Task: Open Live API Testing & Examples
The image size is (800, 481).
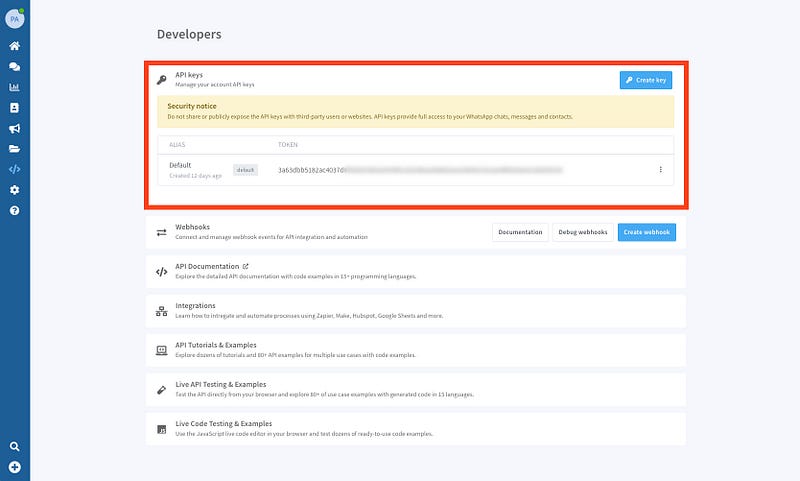Action: [220, 384]
